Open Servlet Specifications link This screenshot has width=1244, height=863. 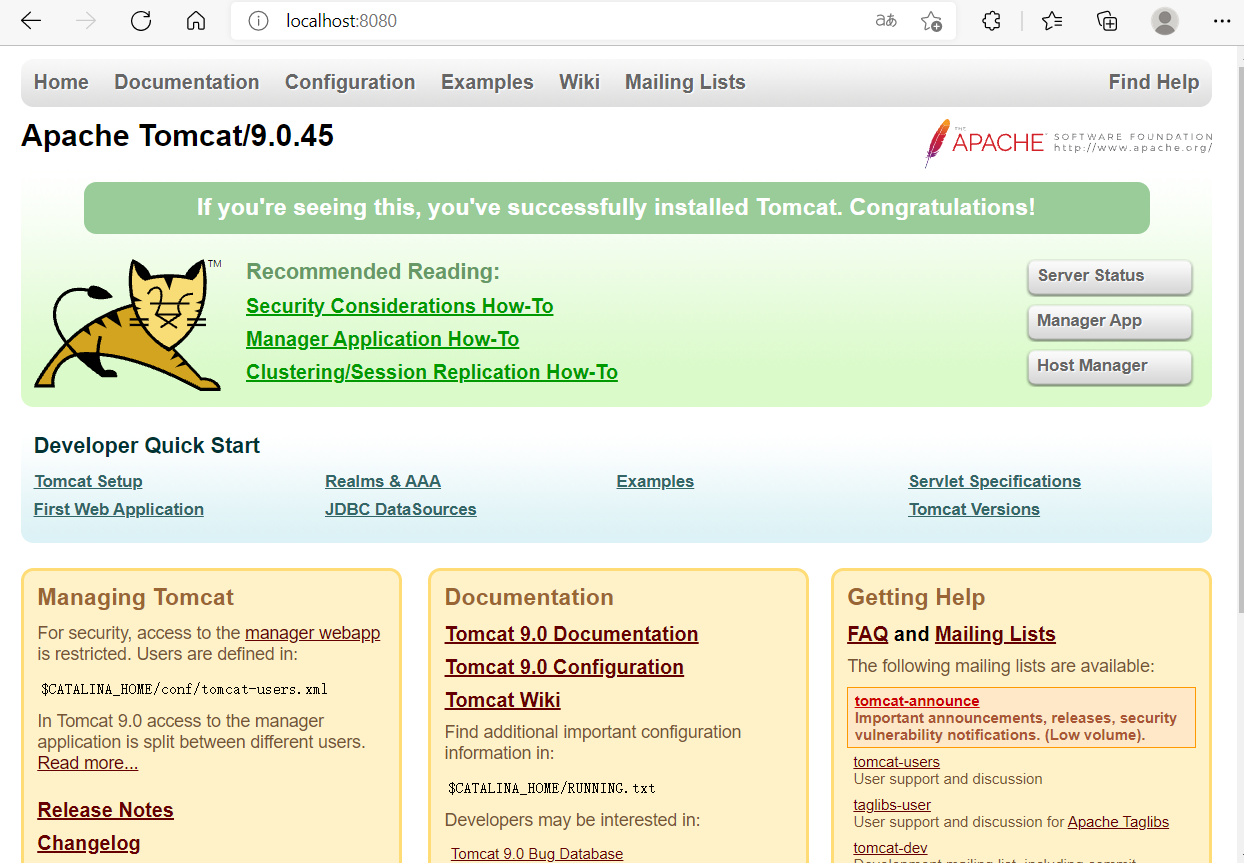[x=995, y=482]
